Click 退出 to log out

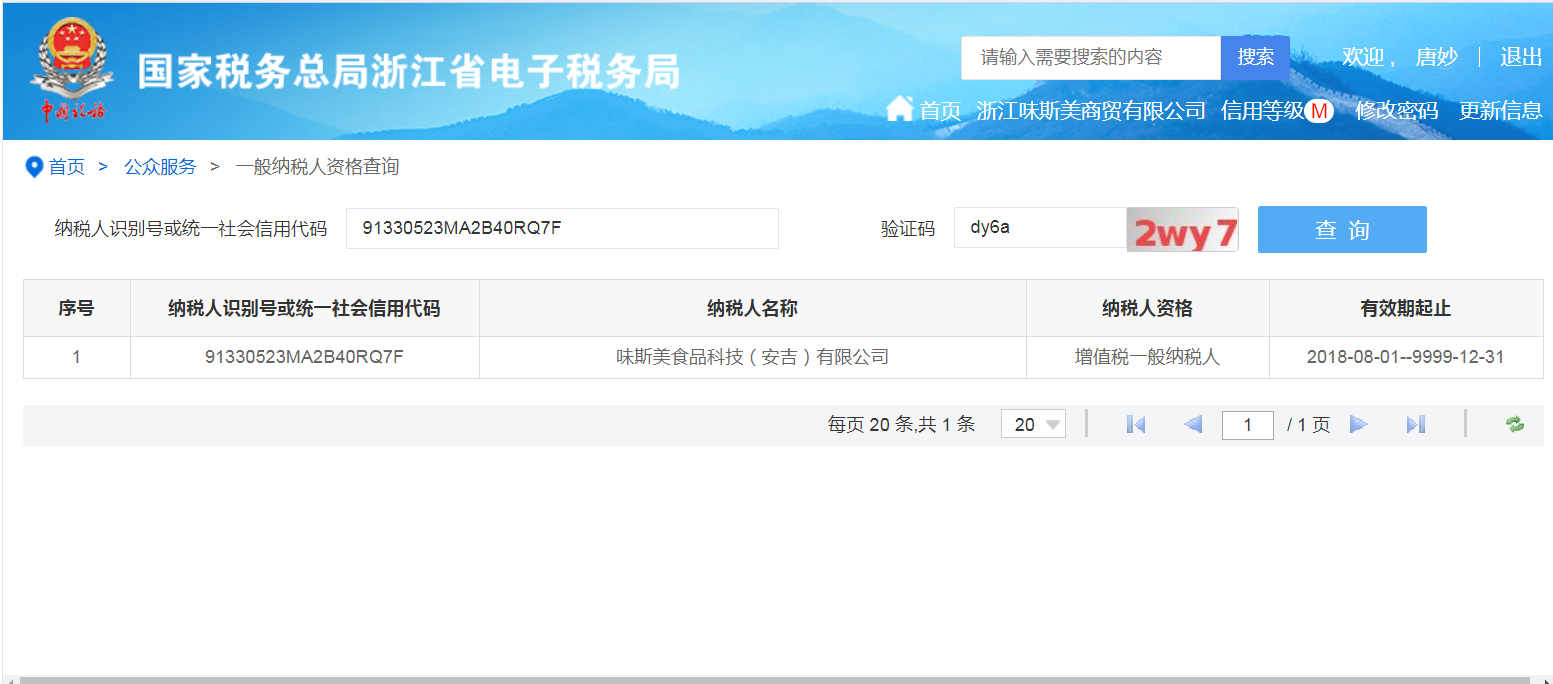coord(1520,57)
